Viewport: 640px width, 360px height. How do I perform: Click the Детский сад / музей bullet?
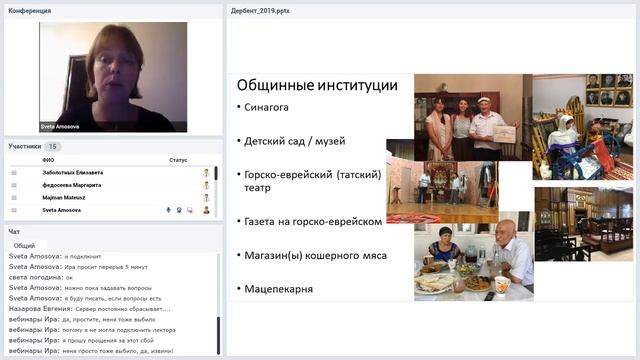(x=295, y=141)
